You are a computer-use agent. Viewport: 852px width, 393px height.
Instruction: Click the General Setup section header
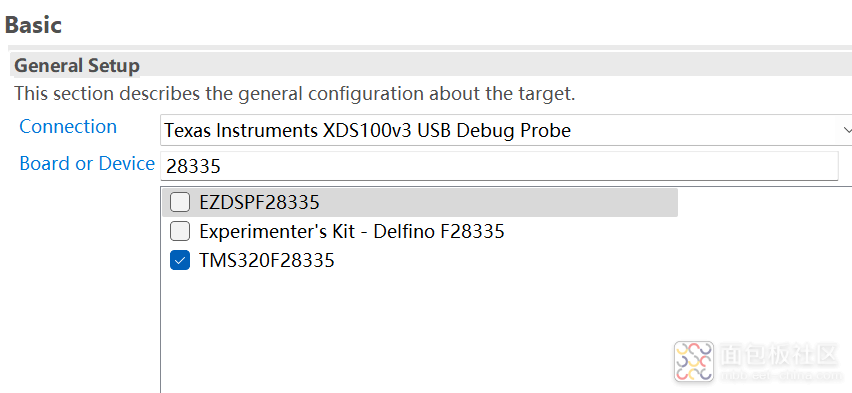(x=77, y=66)
